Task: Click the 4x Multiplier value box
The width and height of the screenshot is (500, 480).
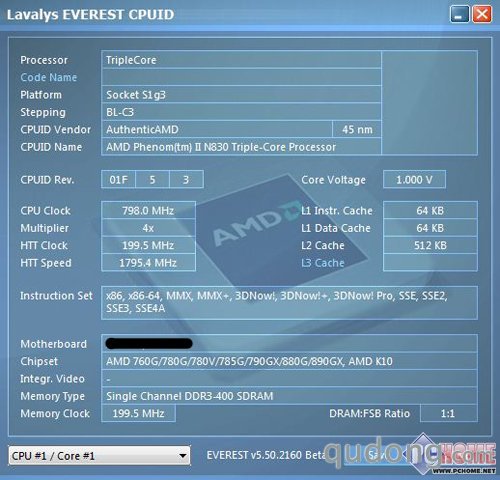Action: pos(148,228)
